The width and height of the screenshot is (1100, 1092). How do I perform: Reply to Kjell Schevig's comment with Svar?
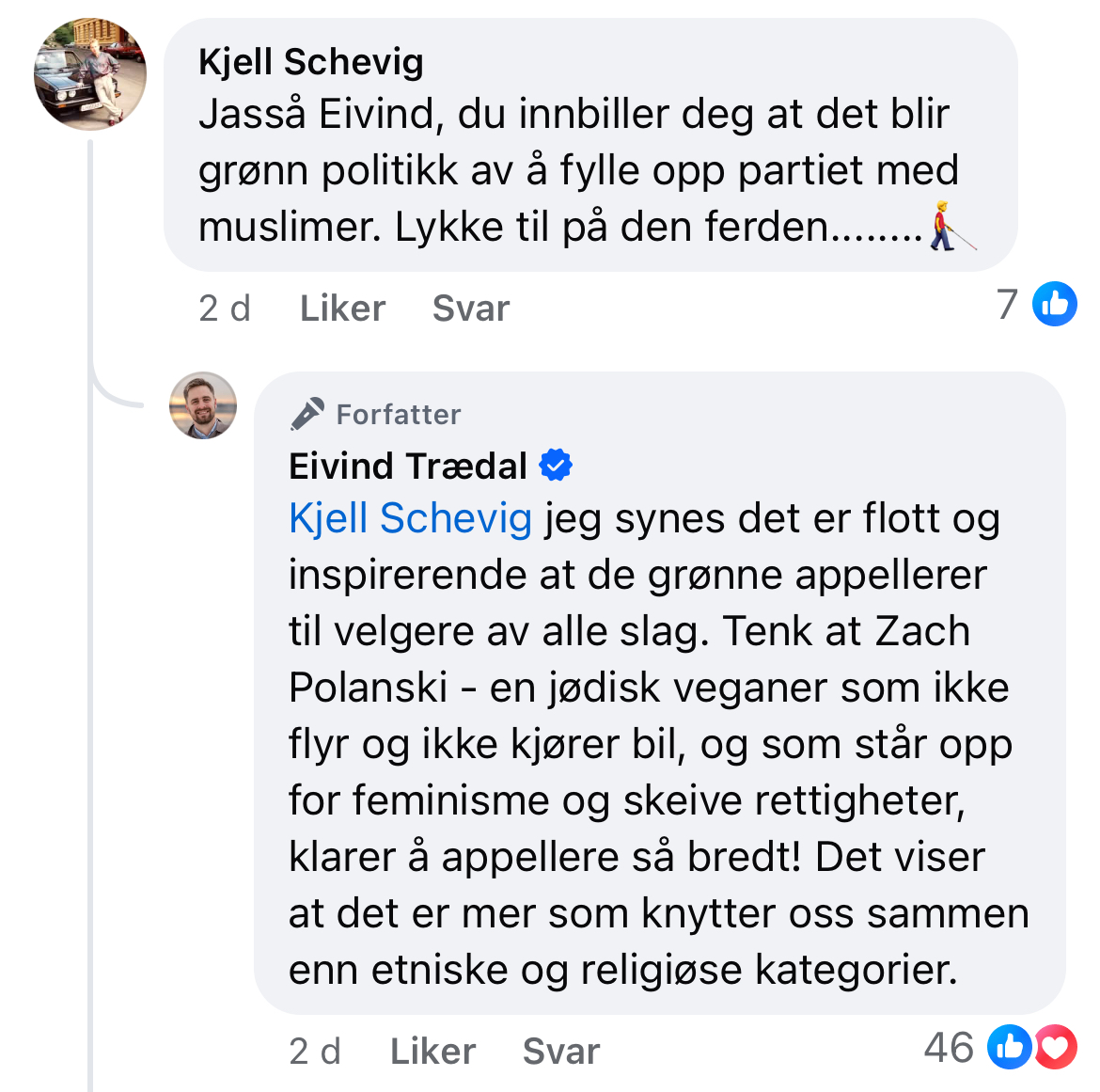470,309
